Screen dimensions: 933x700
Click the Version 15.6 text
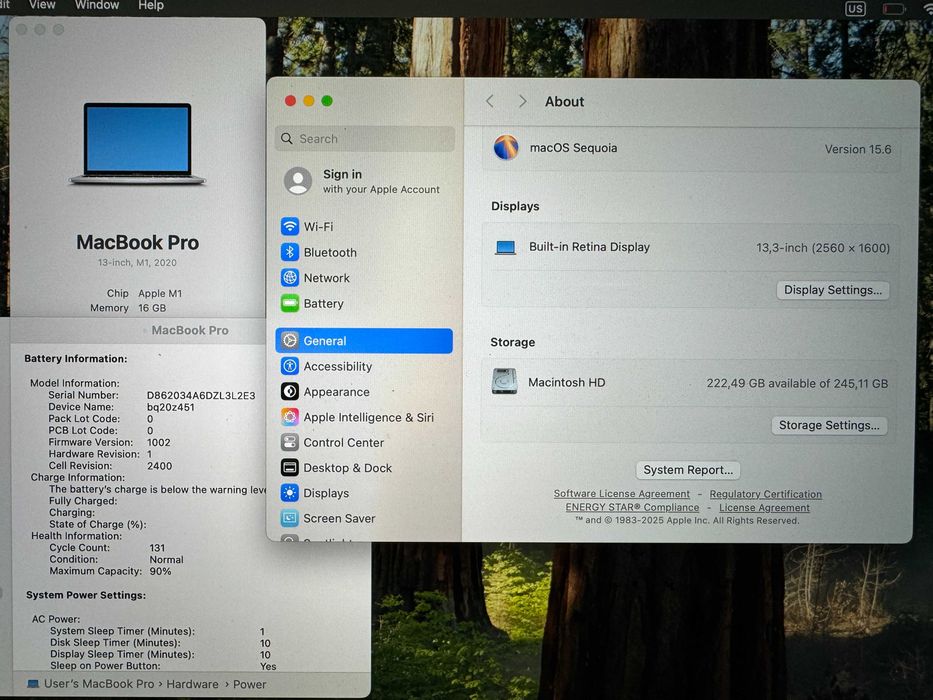[857, 149]
